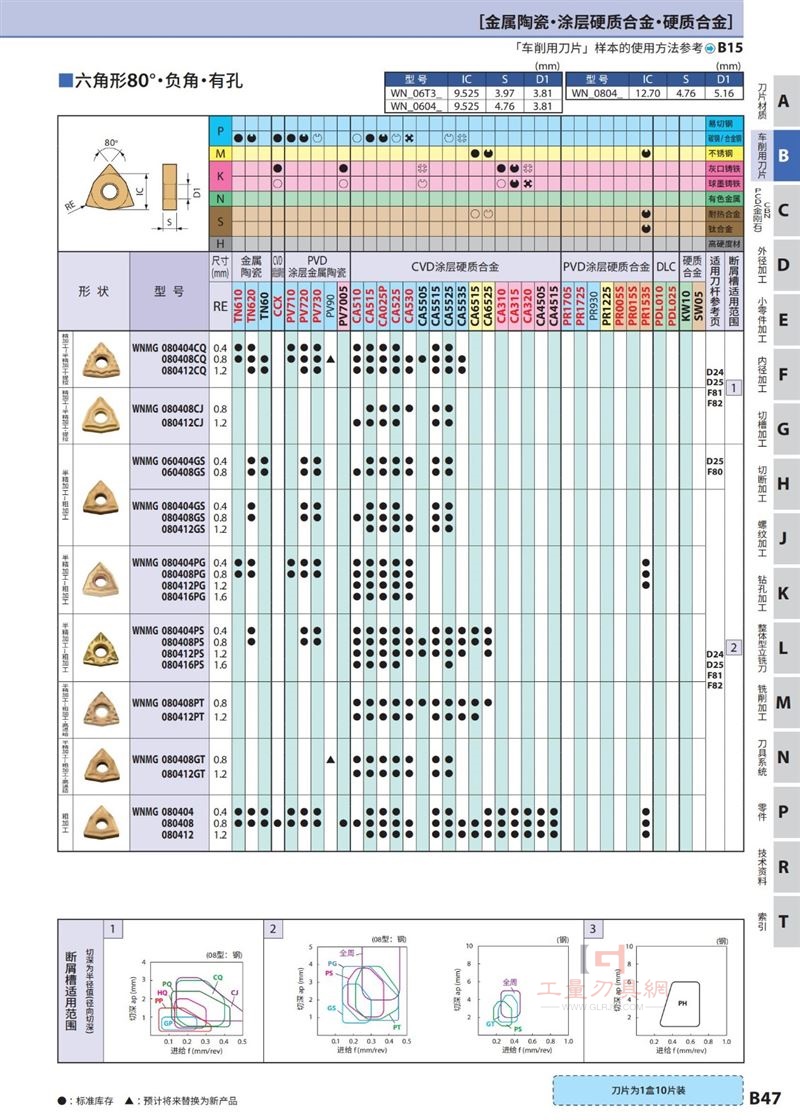Click the CA6525 grade column header

488,306
